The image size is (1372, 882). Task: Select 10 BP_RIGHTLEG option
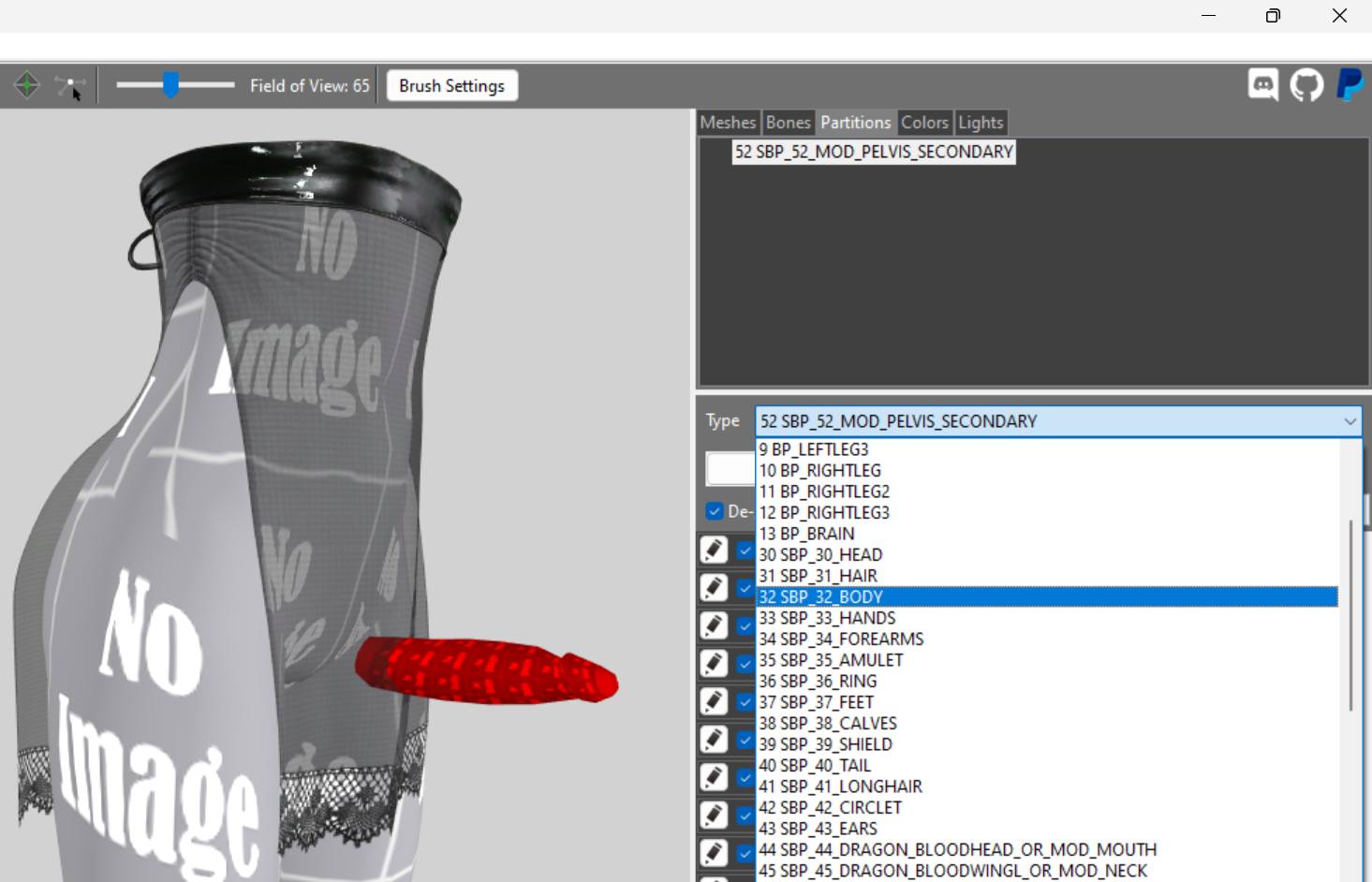tap(1048, 470)
